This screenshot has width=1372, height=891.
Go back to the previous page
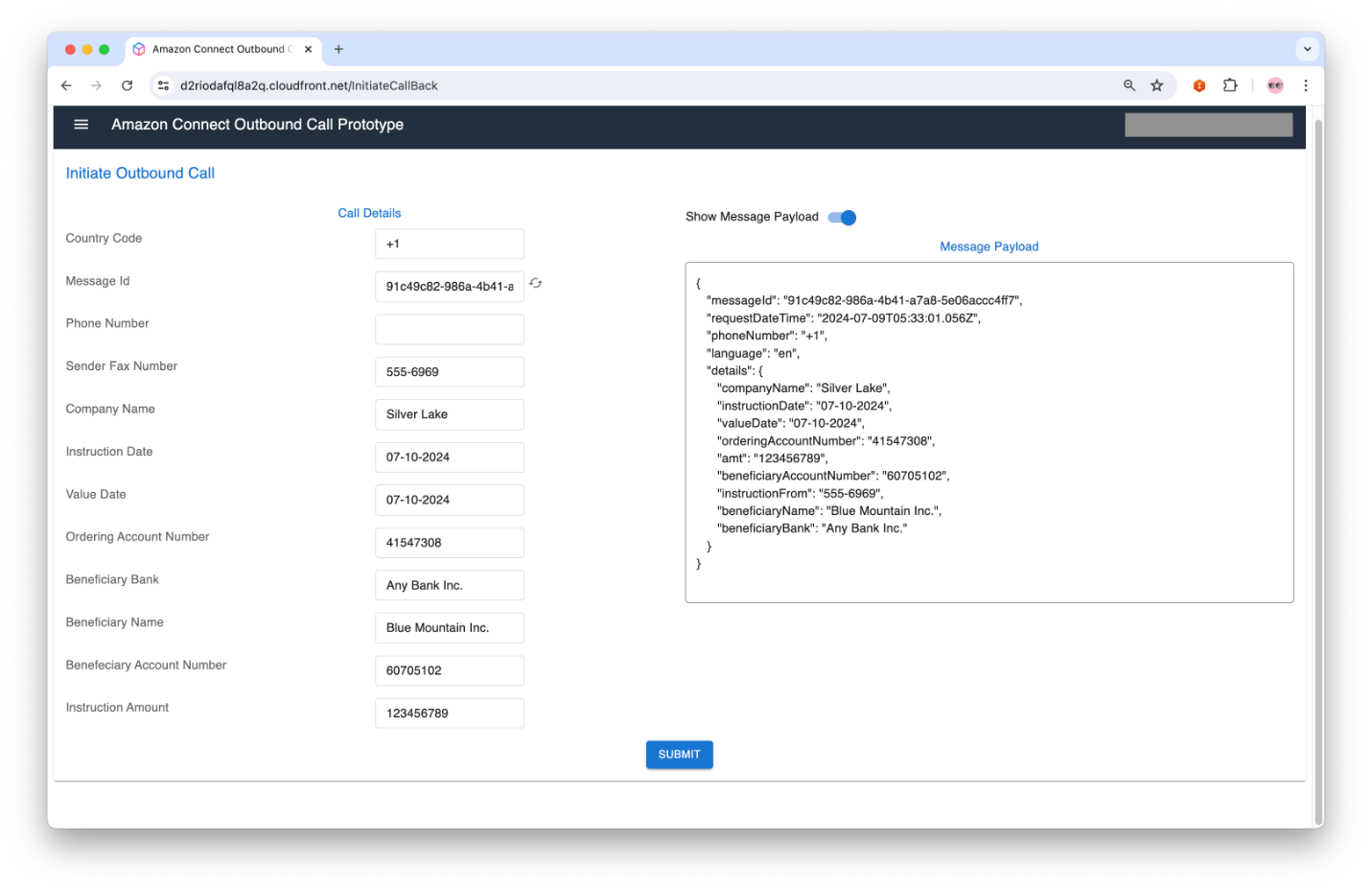[66, 85]
